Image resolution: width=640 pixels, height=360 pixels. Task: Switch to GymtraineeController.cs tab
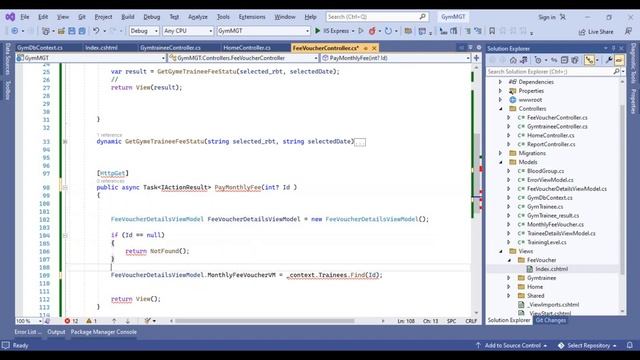coord(170,48)
